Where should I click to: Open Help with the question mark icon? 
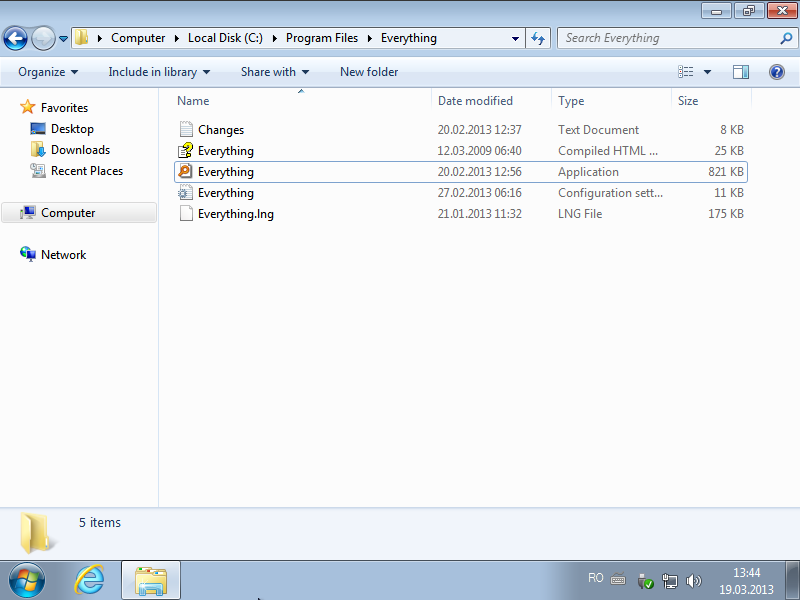pos(777,72)
